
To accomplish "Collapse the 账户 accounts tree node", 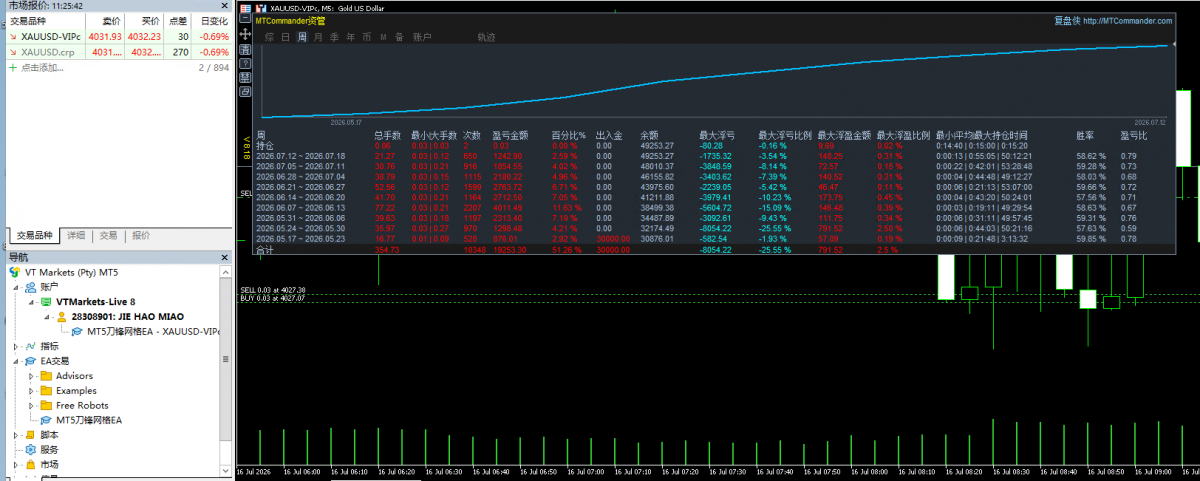I will (15, 286).
